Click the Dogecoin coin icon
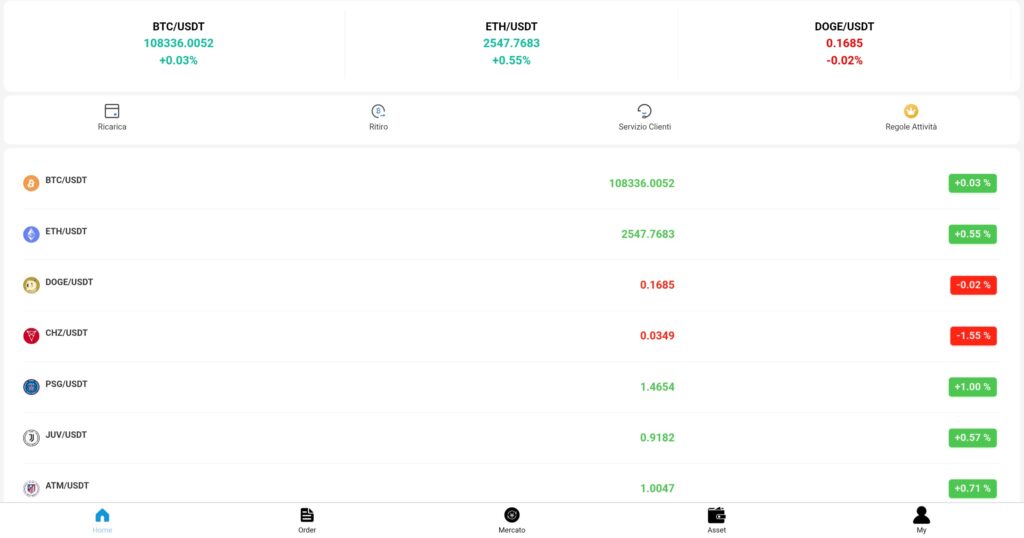The height and width of the screenshot is (538, 1024). [x=31, y=285]
